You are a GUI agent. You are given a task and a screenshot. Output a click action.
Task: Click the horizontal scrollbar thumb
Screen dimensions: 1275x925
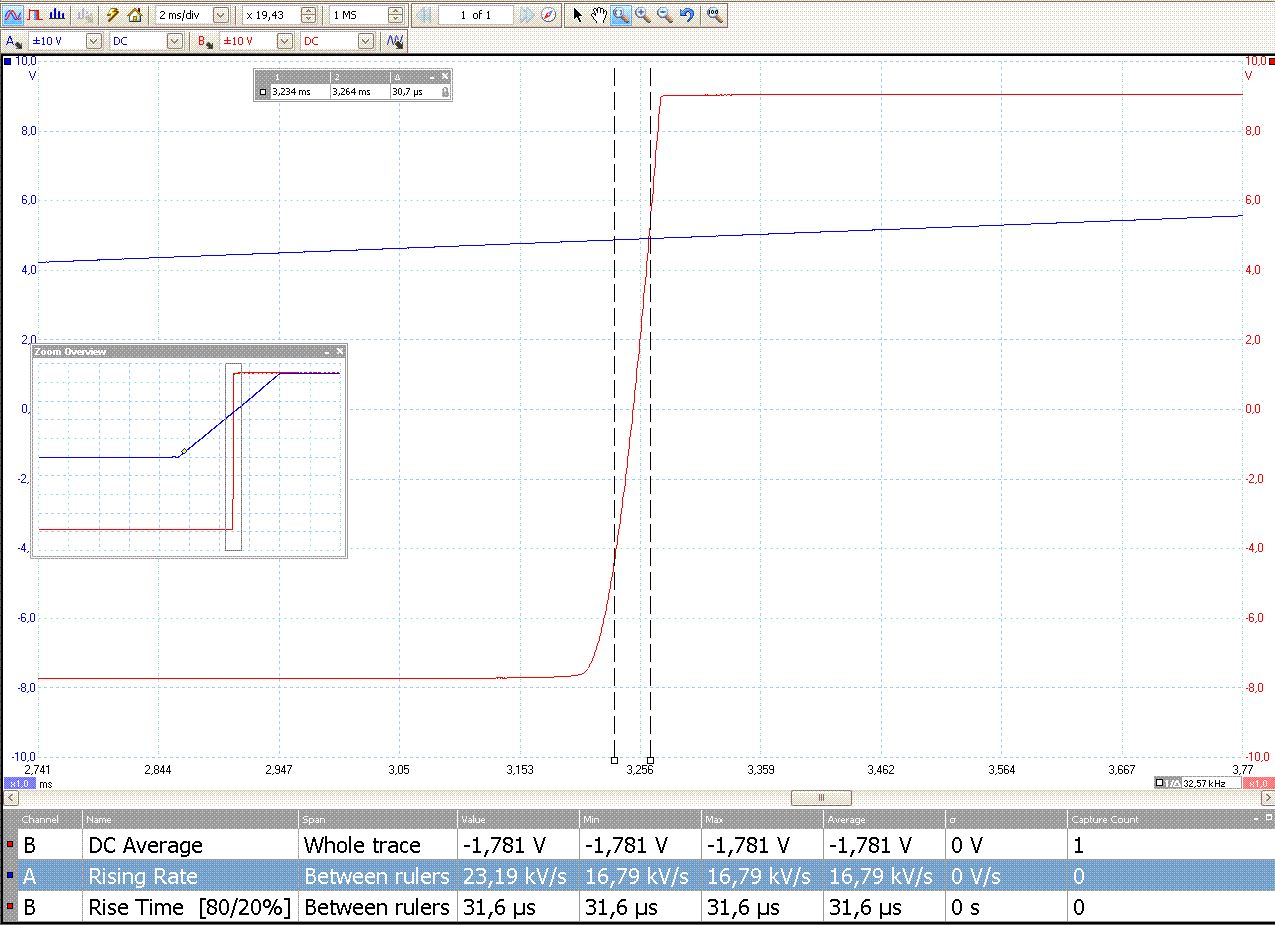pos(821,798)
